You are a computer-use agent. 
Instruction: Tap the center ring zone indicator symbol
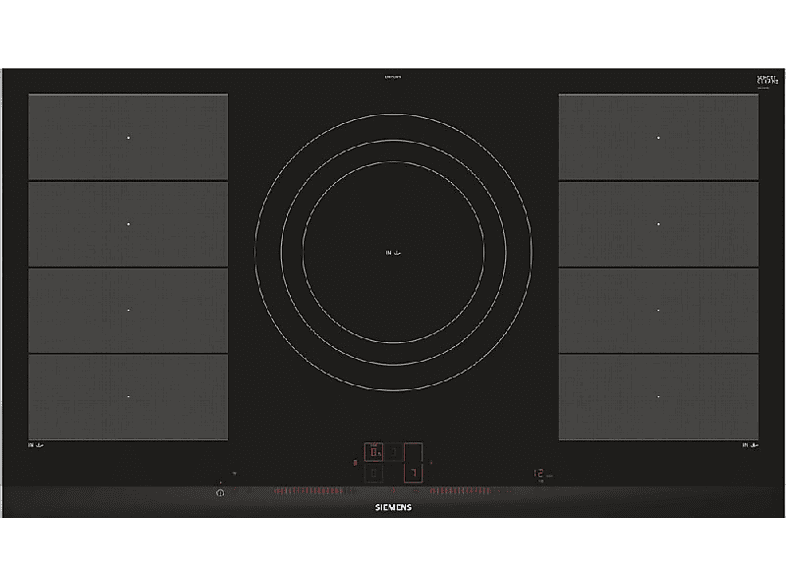point(393,252)
